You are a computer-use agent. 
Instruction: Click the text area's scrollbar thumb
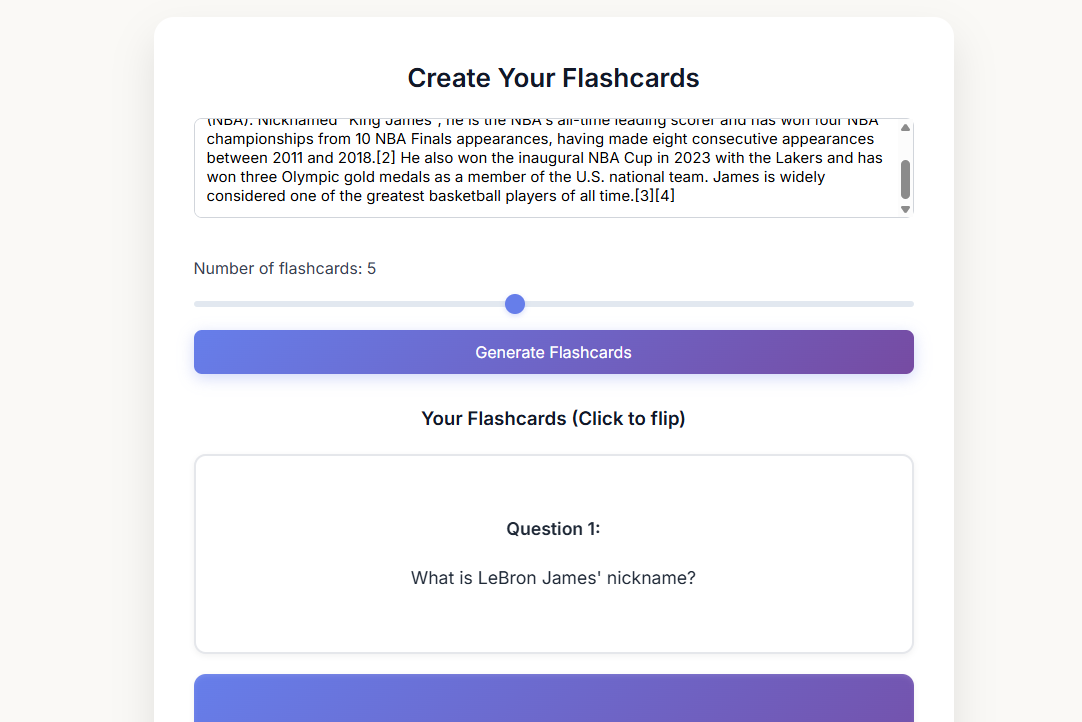[x=905, y=180]
